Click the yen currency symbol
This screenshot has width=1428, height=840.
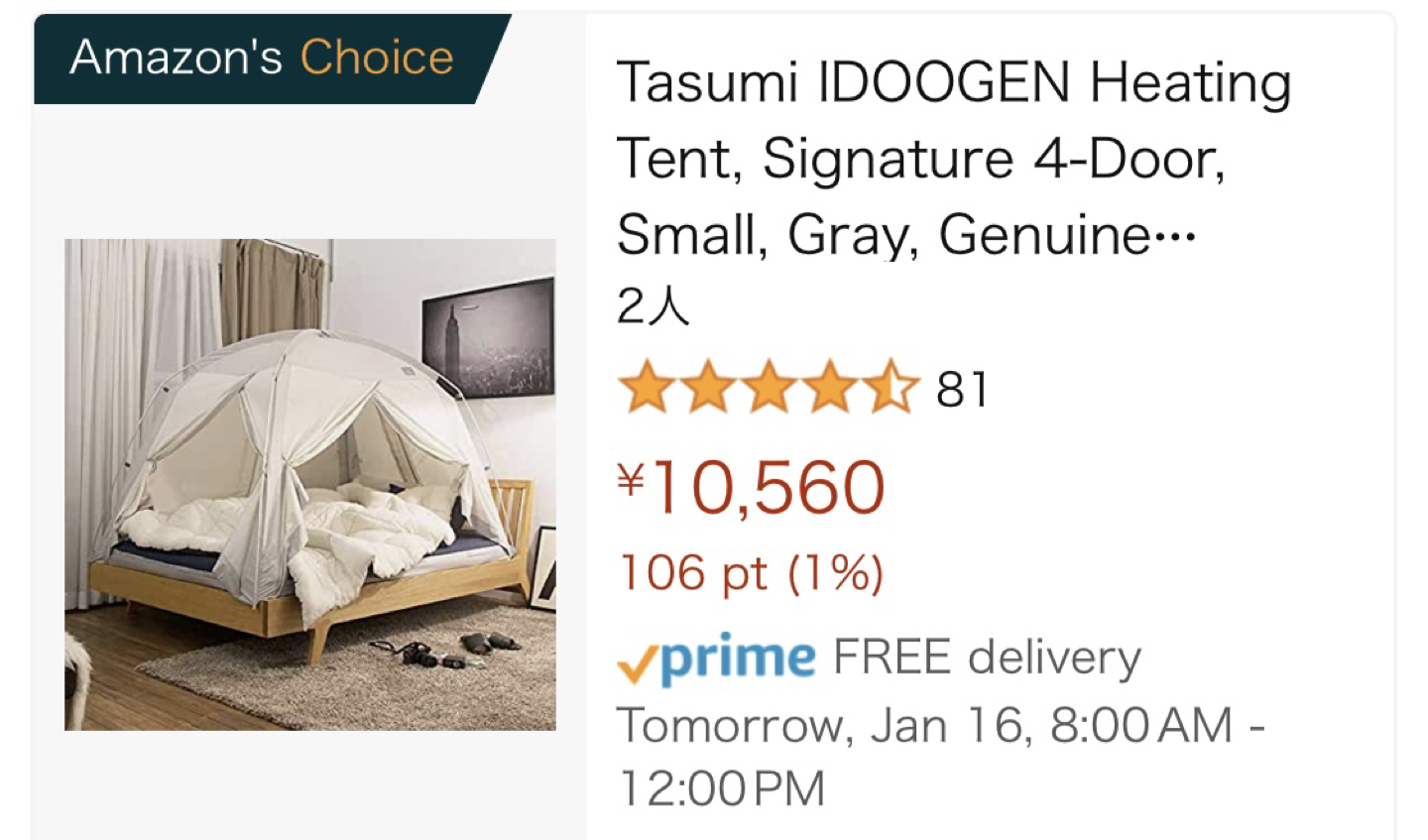[631, 480]
